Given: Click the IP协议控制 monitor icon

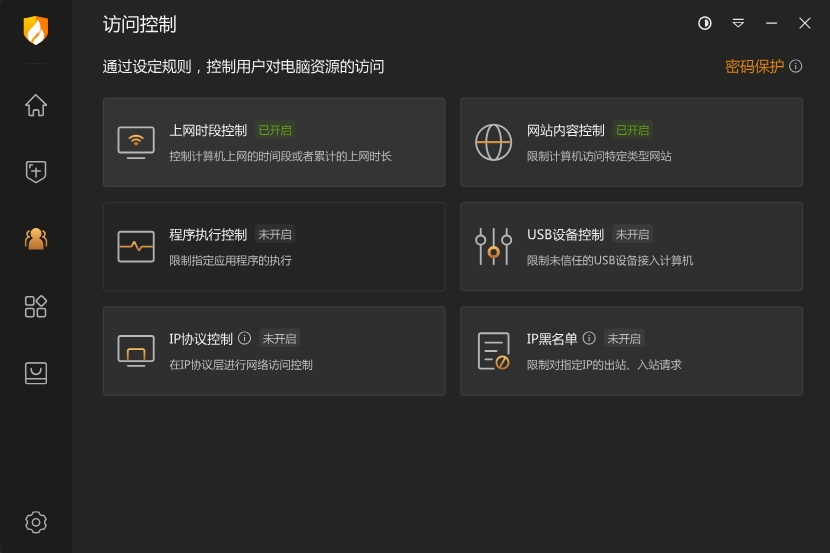Looking at the screenshot, I should (136, 351).
